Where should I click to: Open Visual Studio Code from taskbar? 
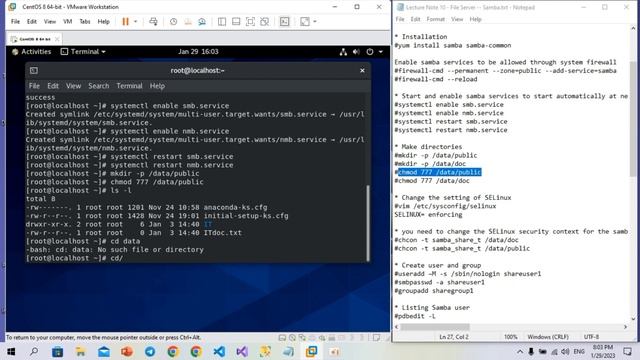tap(219, 351)
